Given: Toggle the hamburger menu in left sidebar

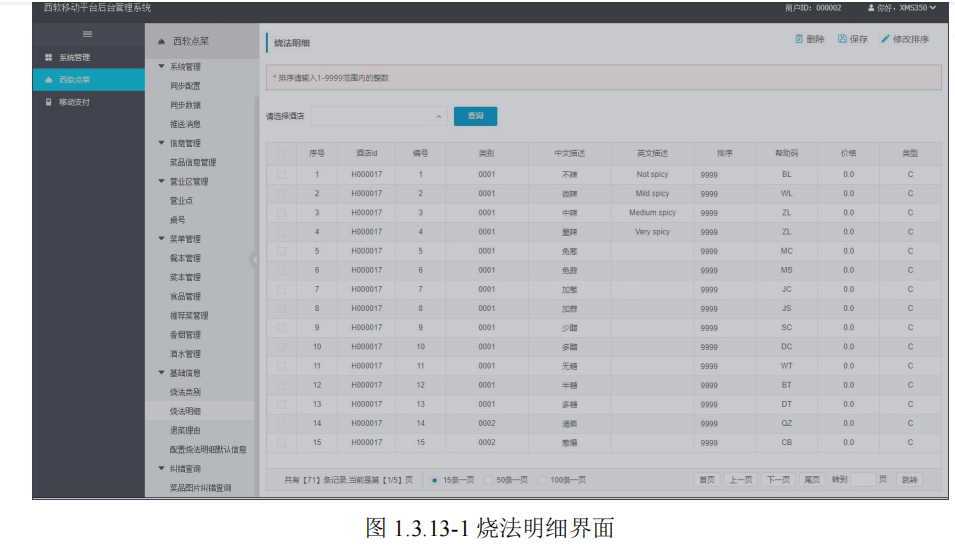Looking at the screenshot, I should [87, 35].
